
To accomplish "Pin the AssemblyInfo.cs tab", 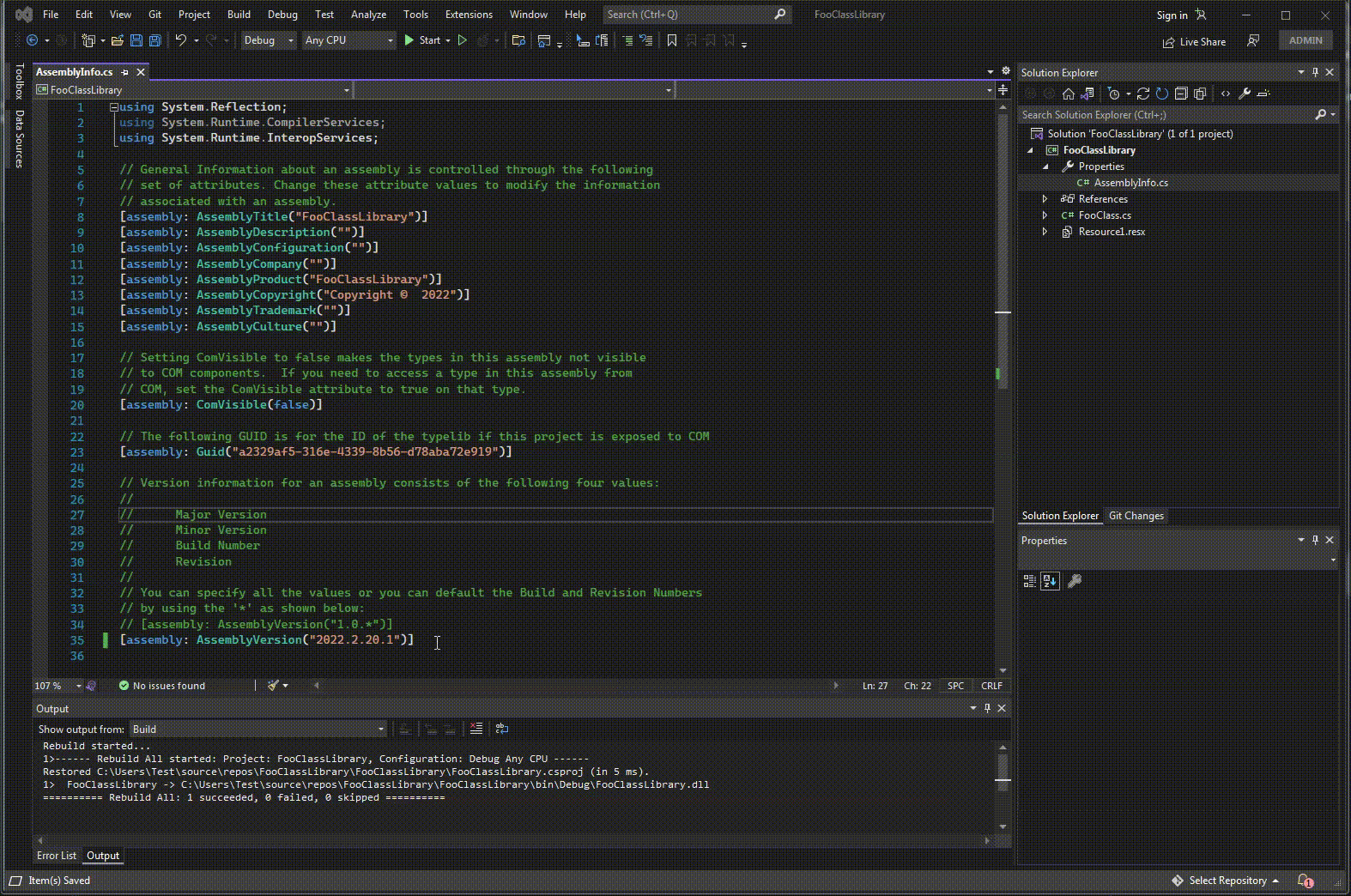I will 124,72.
